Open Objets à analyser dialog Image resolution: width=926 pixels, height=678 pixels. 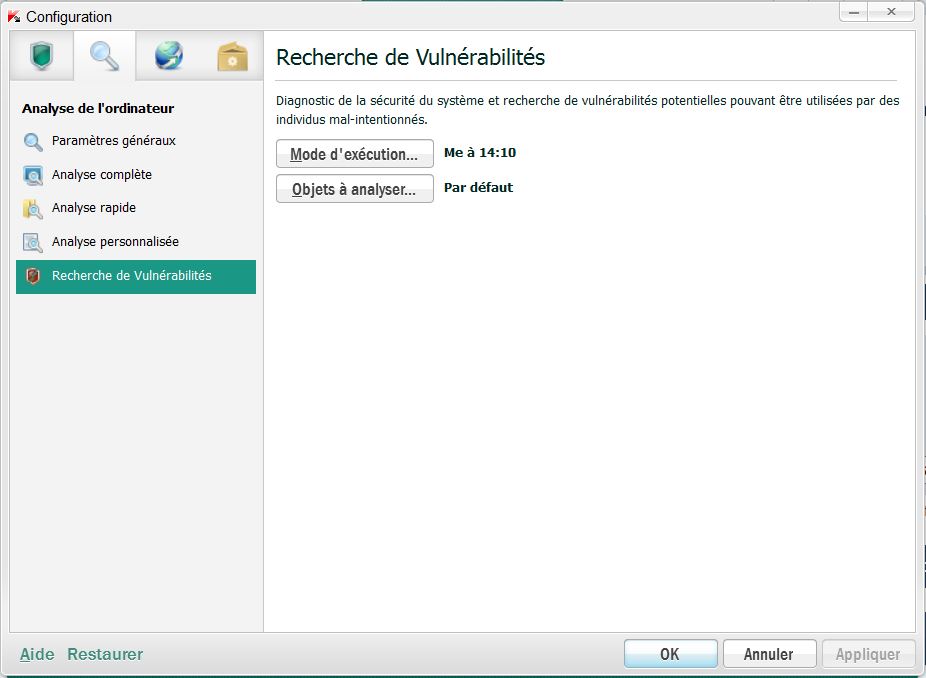pos(355,188)
